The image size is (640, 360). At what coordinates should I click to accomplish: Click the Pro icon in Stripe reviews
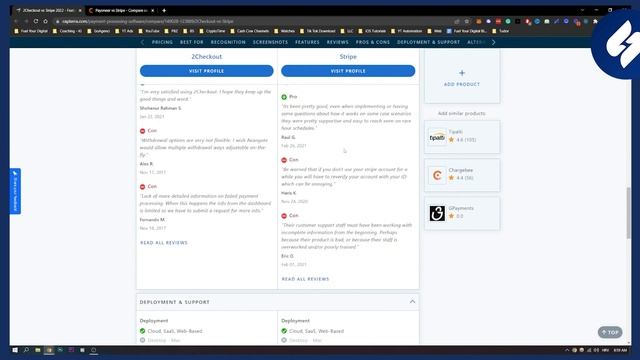[284, 97]
